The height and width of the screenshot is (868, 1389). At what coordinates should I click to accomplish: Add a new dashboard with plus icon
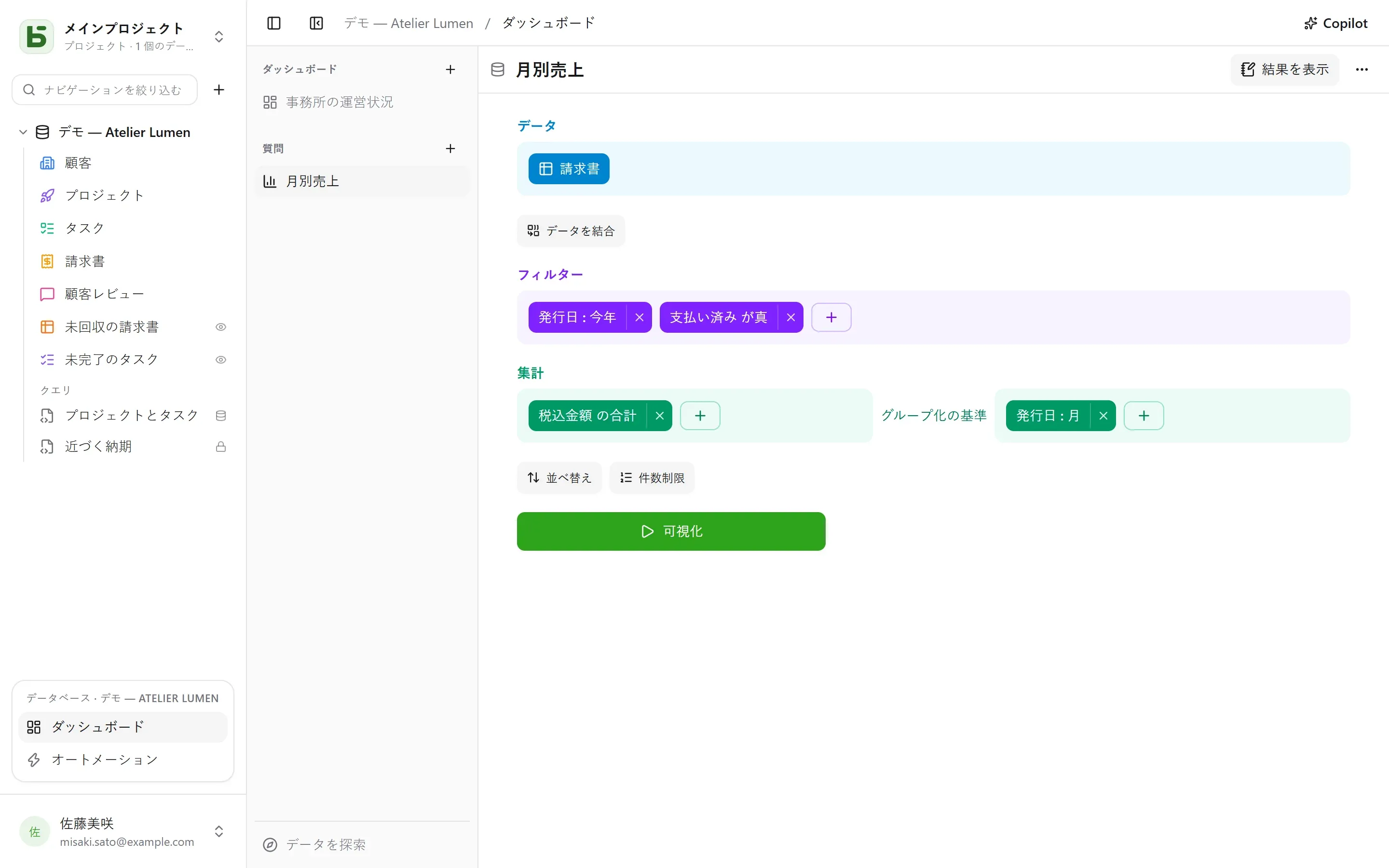(x=450, y=69)
